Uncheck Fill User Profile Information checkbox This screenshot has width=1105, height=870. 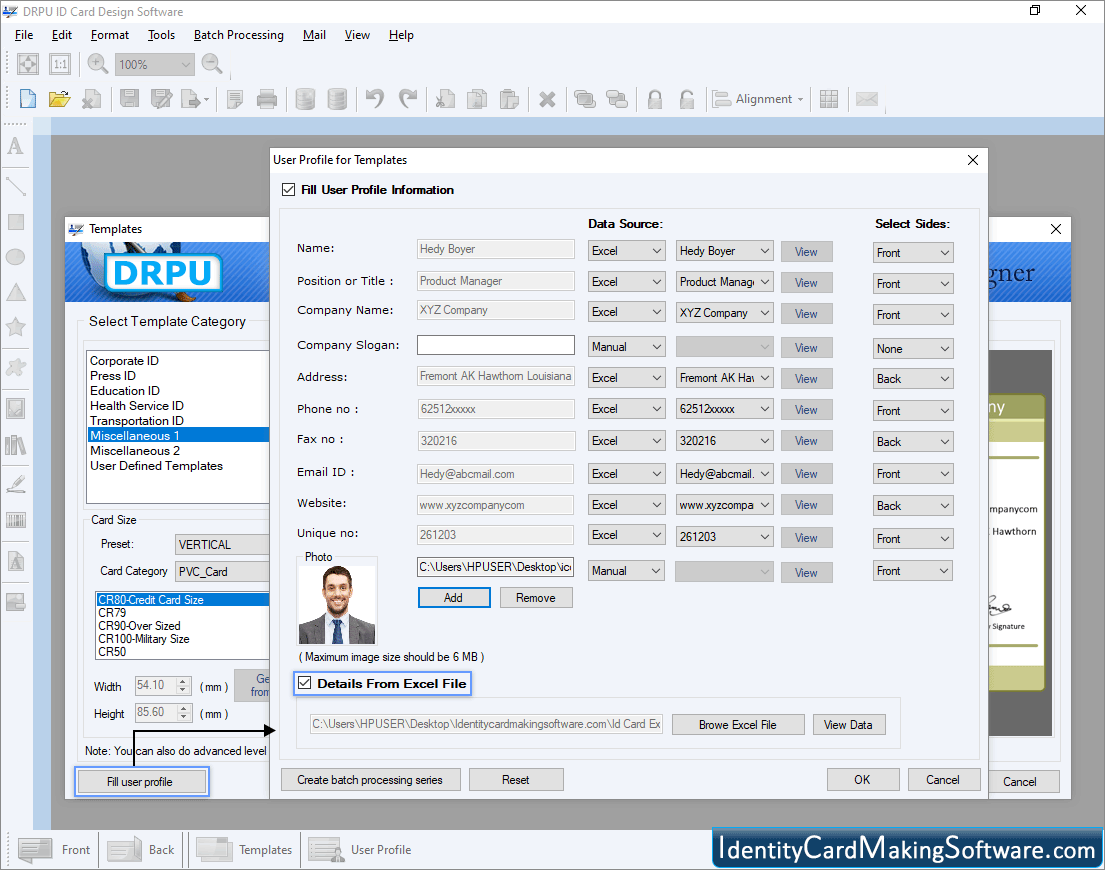coord(288,189)
